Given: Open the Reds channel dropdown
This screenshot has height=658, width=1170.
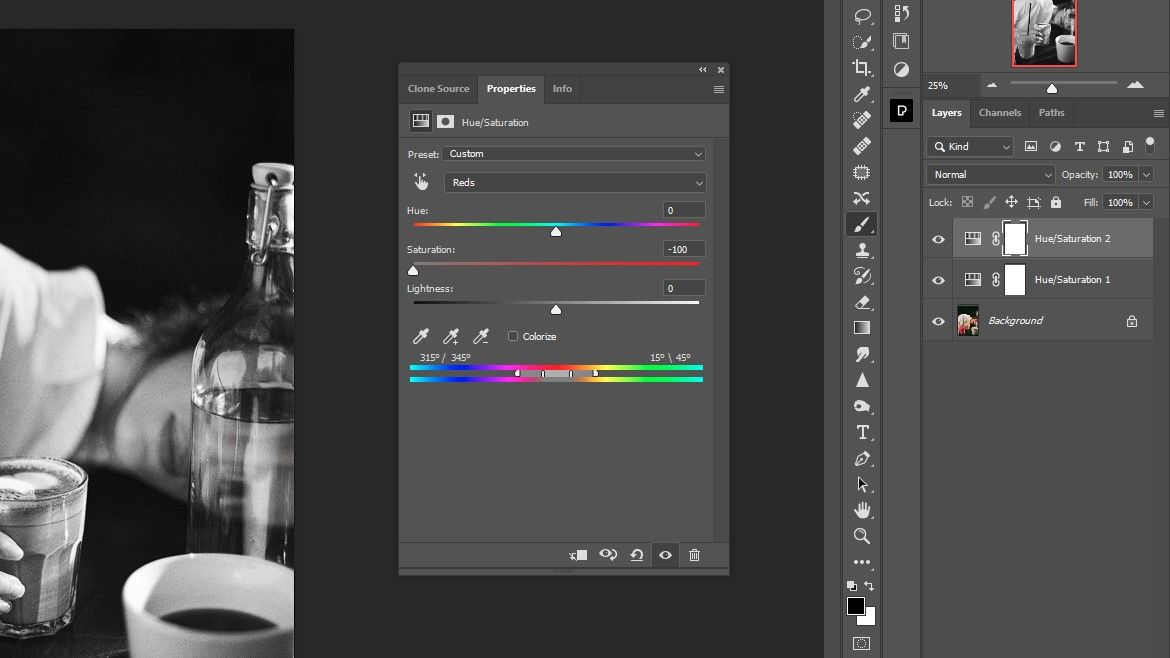Looking at the screenshot, I should [575, 182].
